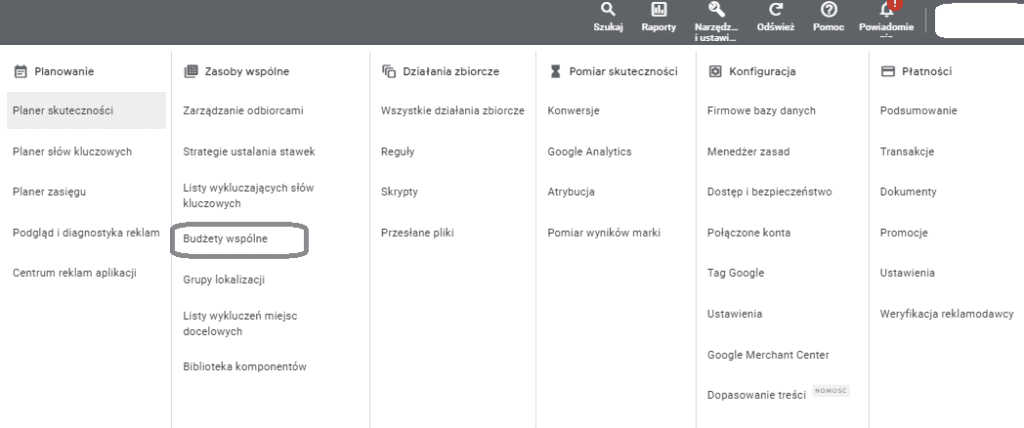Image resolution: width=1024 pixels, height=428 pixels.
Task: Open Grupy lokalizacji
Action: pyautogui.click(x=223, y=280)
